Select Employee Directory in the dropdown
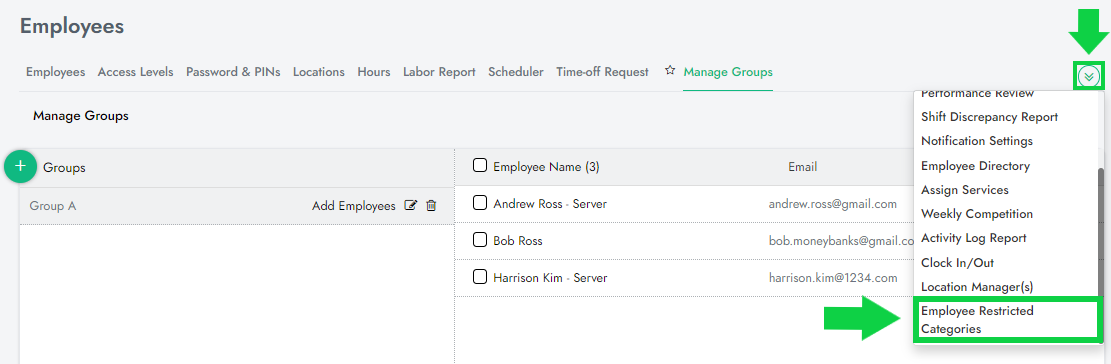 [x=975, y=166]
